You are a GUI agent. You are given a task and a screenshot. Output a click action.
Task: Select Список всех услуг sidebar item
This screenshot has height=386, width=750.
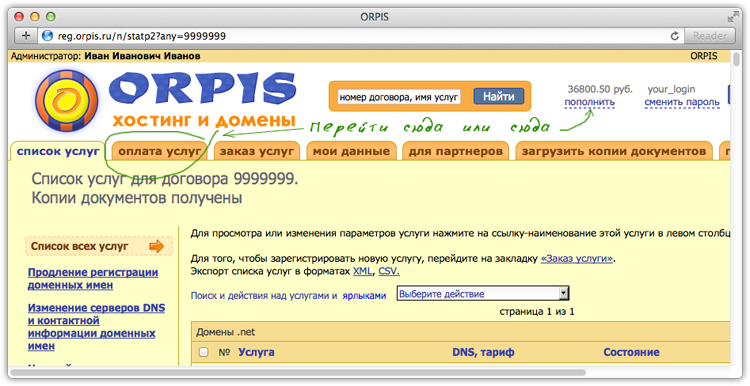point(99,247)
